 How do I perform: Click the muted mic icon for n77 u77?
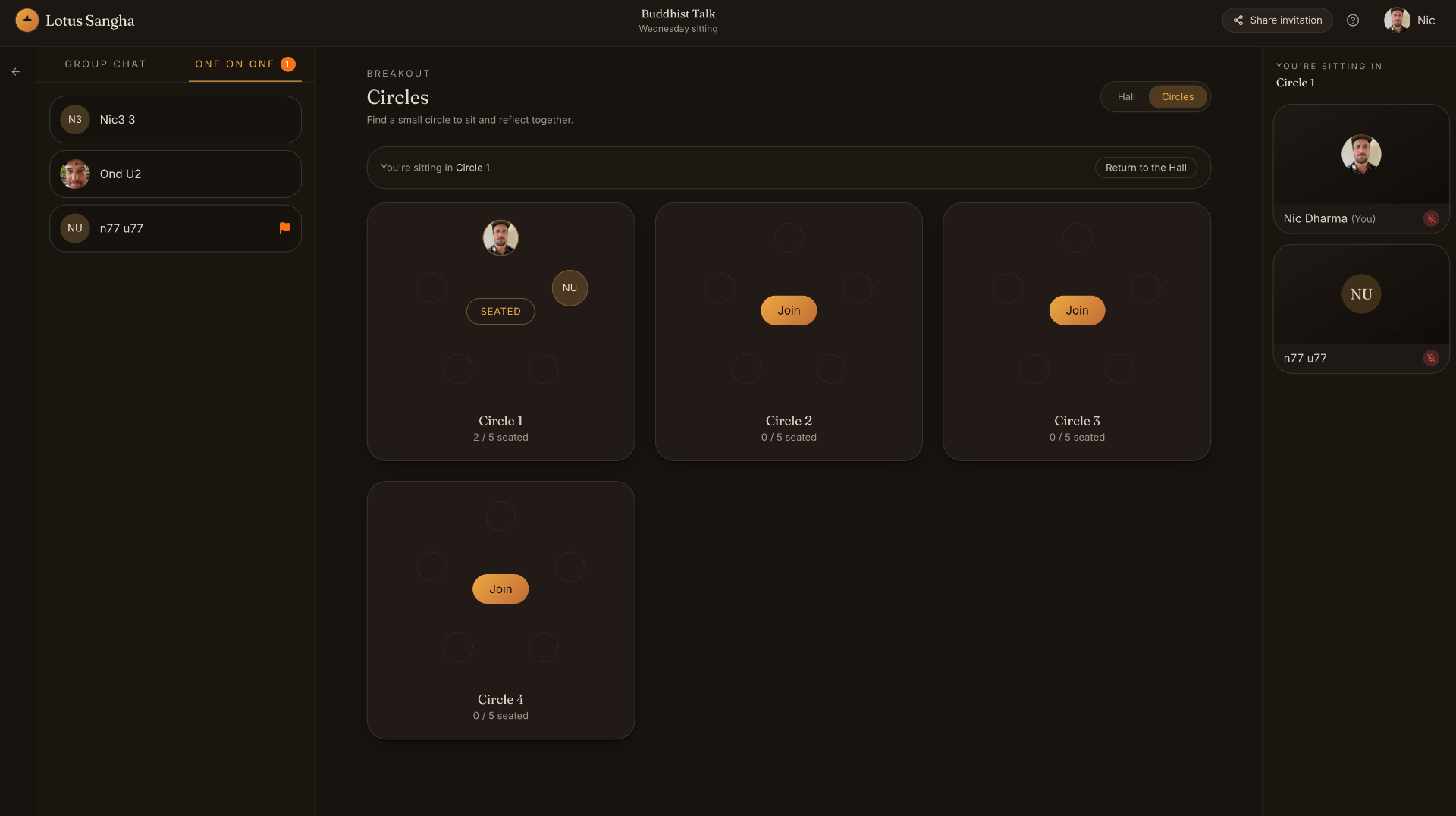click(x=1431, y=358)
